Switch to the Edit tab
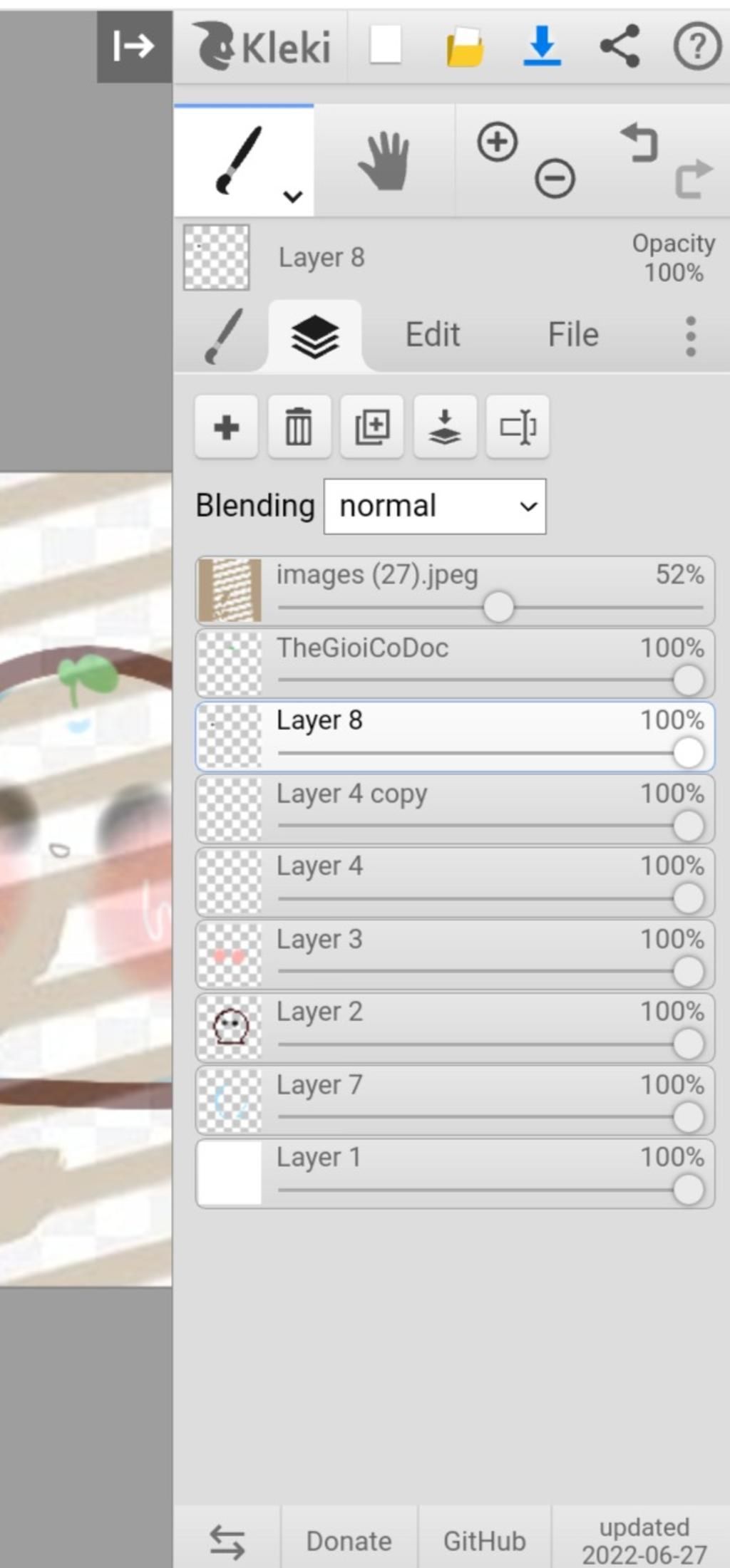The image size is (730, 1568). [x=432, y=335]
